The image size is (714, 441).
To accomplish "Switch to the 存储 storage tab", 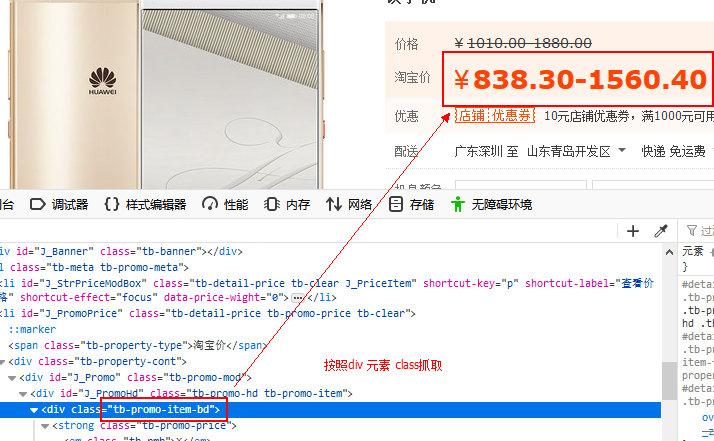I will pos(412,205).
